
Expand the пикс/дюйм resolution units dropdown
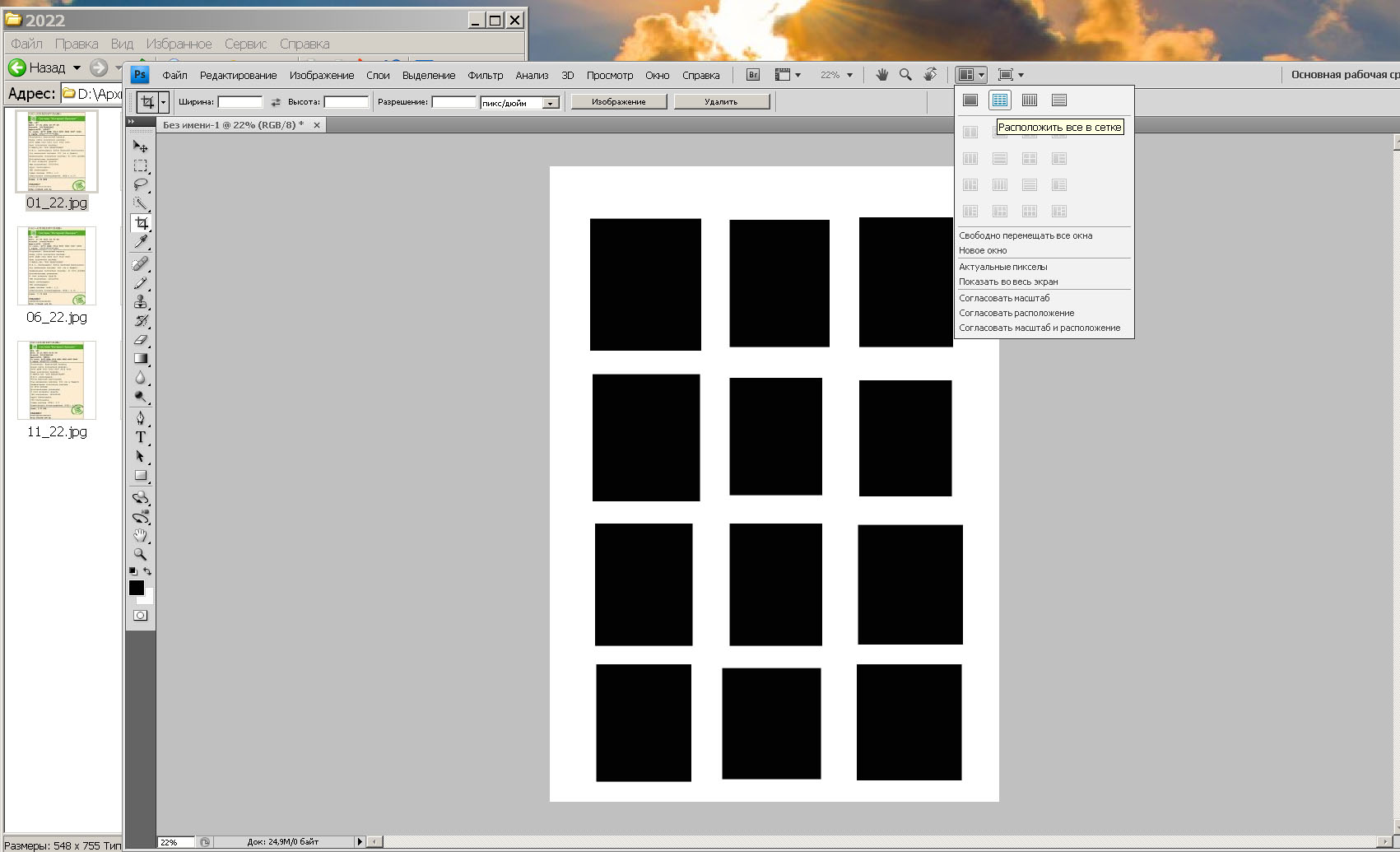pyautogui.click(x=551, y=103)
